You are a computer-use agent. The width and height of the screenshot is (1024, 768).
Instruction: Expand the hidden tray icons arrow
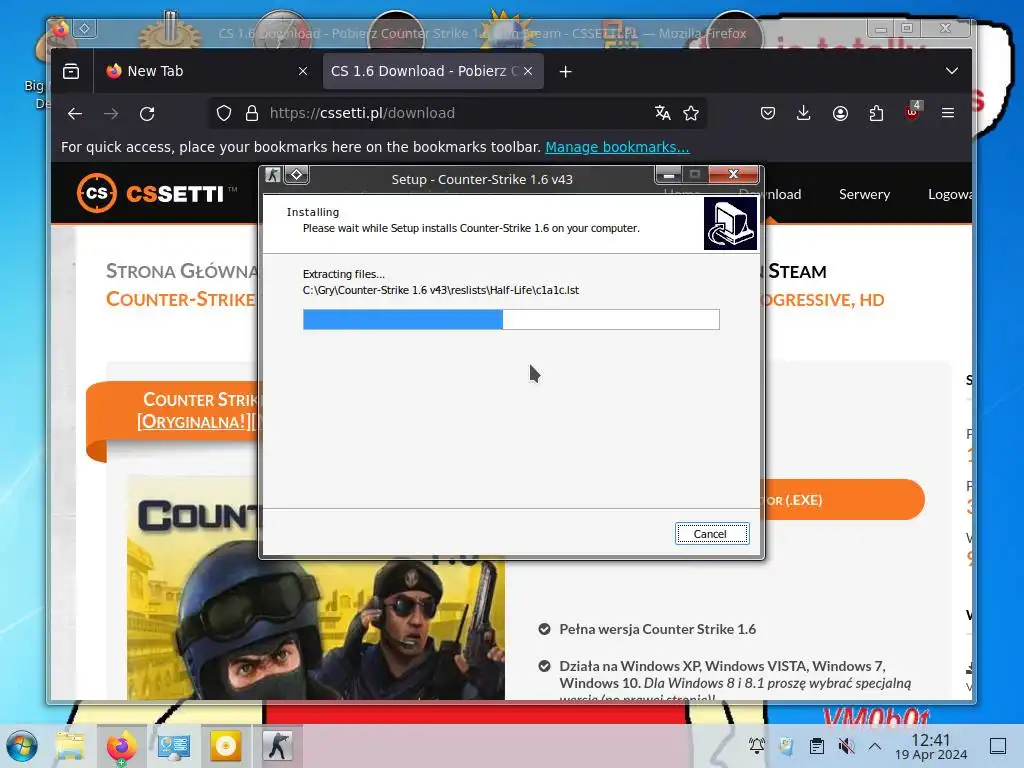click(x=875, y=746)
